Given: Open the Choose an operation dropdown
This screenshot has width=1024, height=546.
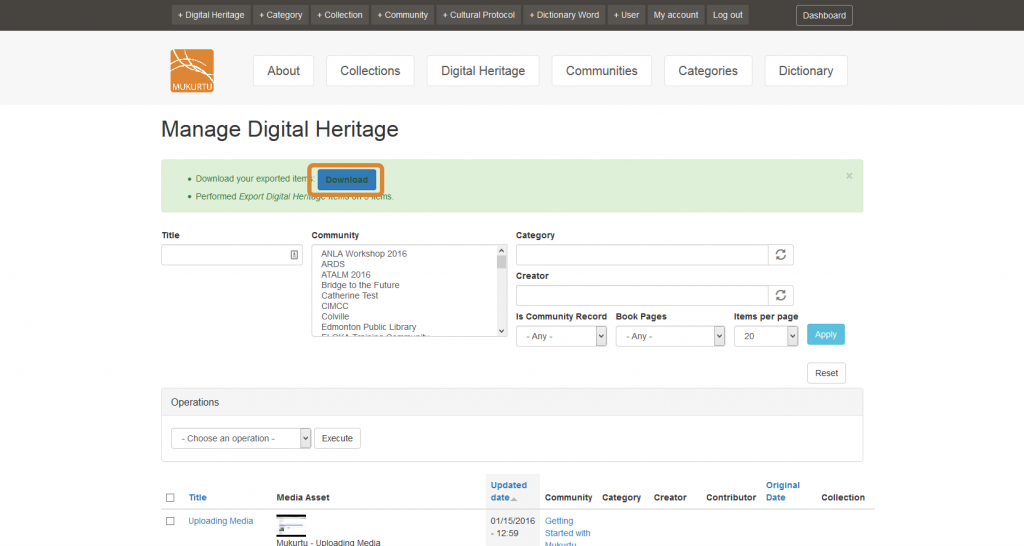Looking at the screenshot, I should 241,438.
